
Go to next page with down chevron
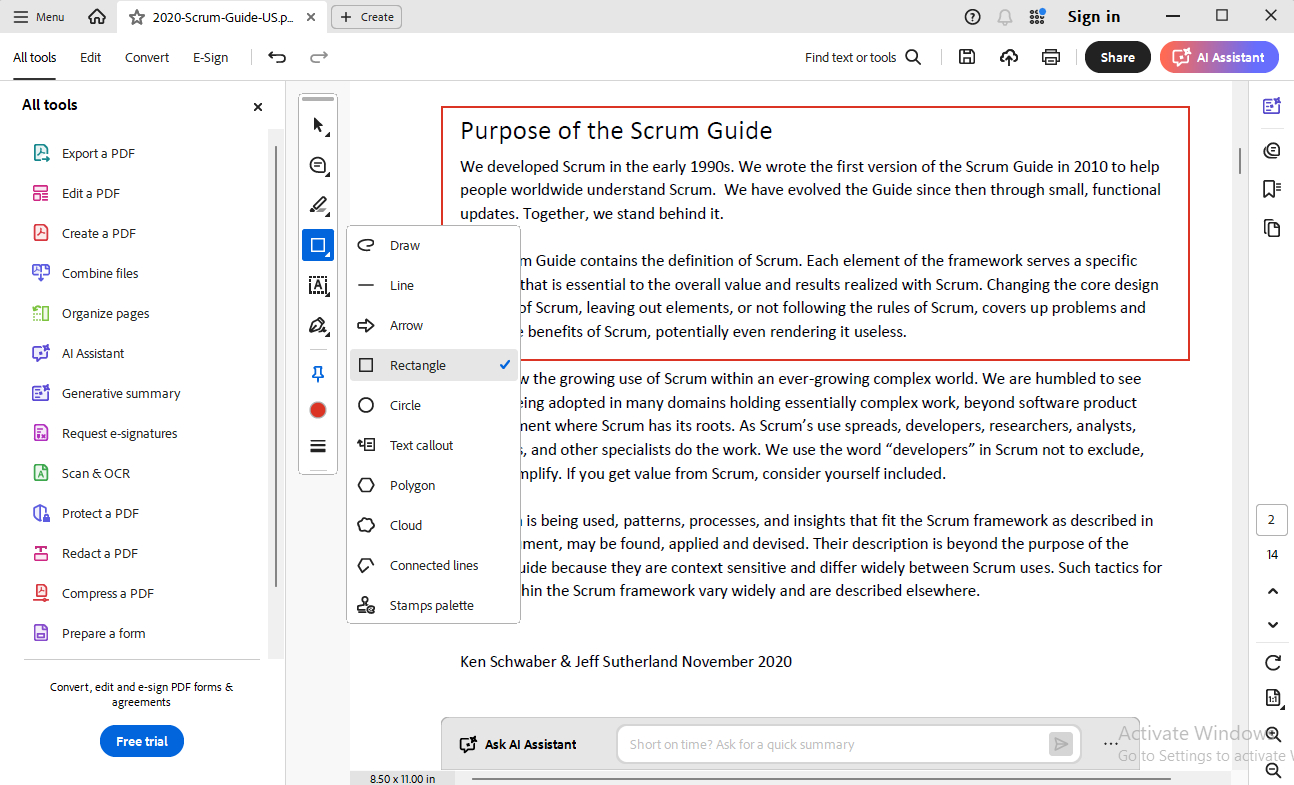pyautogui.click(x=1272, y=625)
